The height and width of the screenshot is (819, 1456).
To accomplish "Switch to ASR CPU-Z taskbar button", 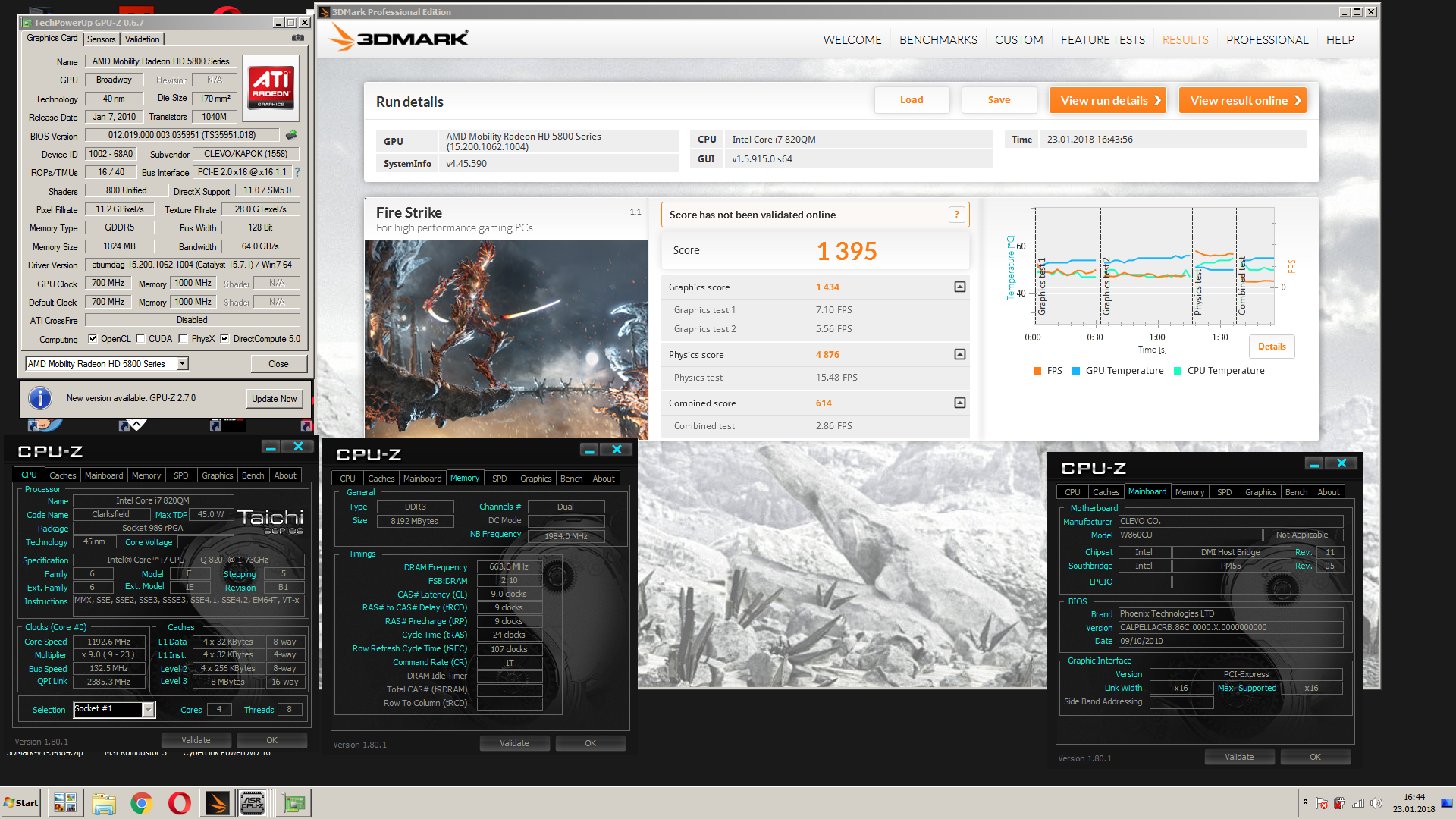I will pos(253,803).
